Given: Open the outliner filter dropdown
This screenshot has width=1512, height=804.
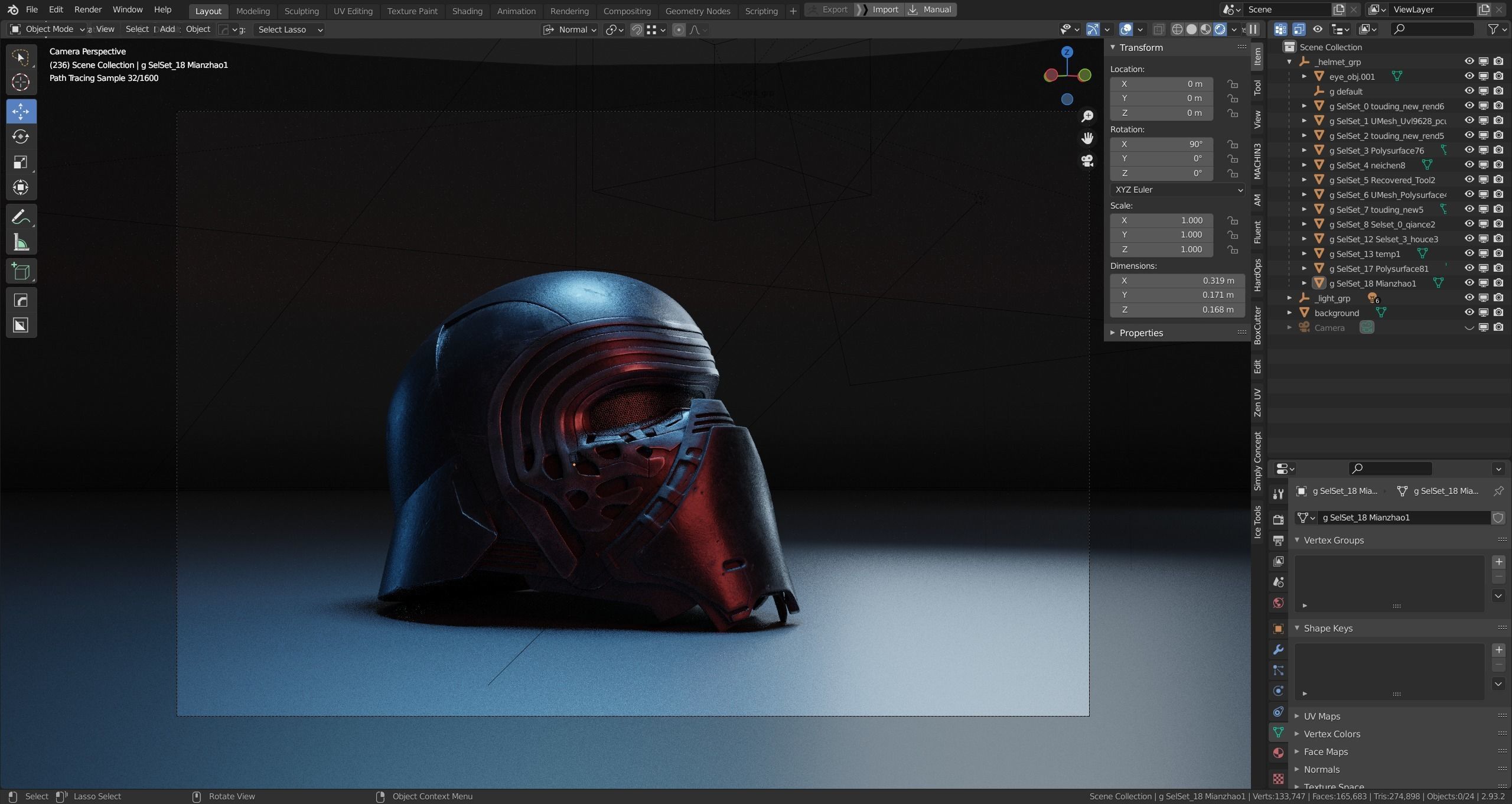Looking at the screenshot, I should pos(1497,29).
